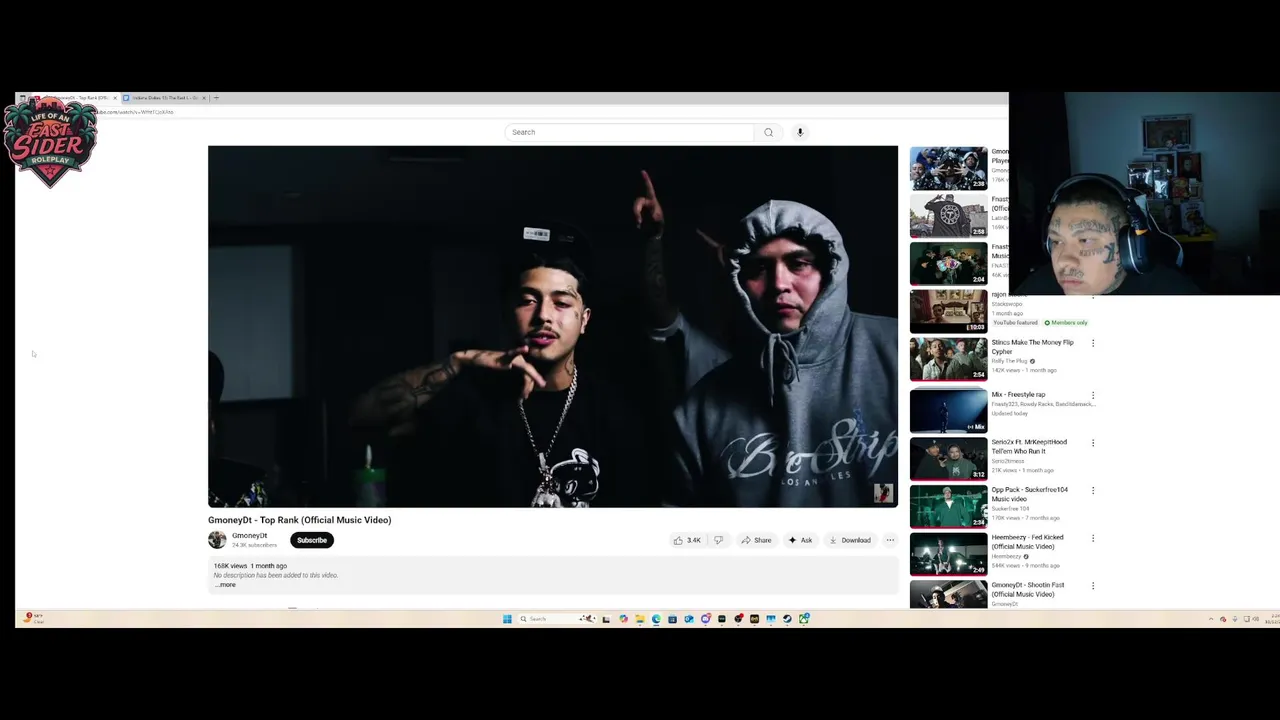Image resolution: width=1280 pixels, height=720 pixels.
Task: Open File Explorer from the taskbar
Action: pos(640,619)
